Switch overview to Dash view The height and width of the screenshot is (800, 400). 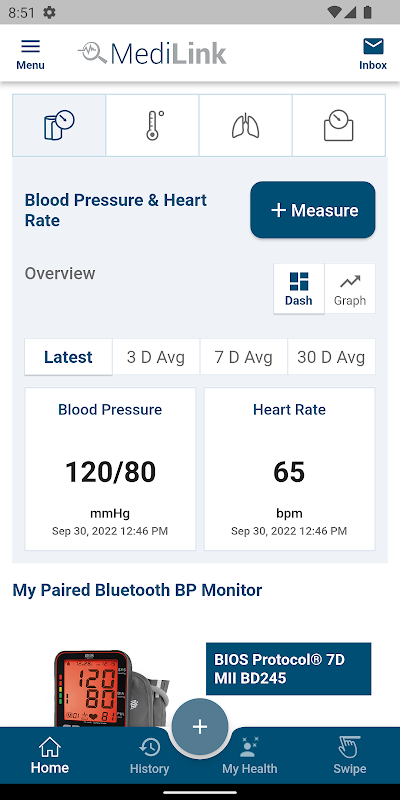pos(298,289)
